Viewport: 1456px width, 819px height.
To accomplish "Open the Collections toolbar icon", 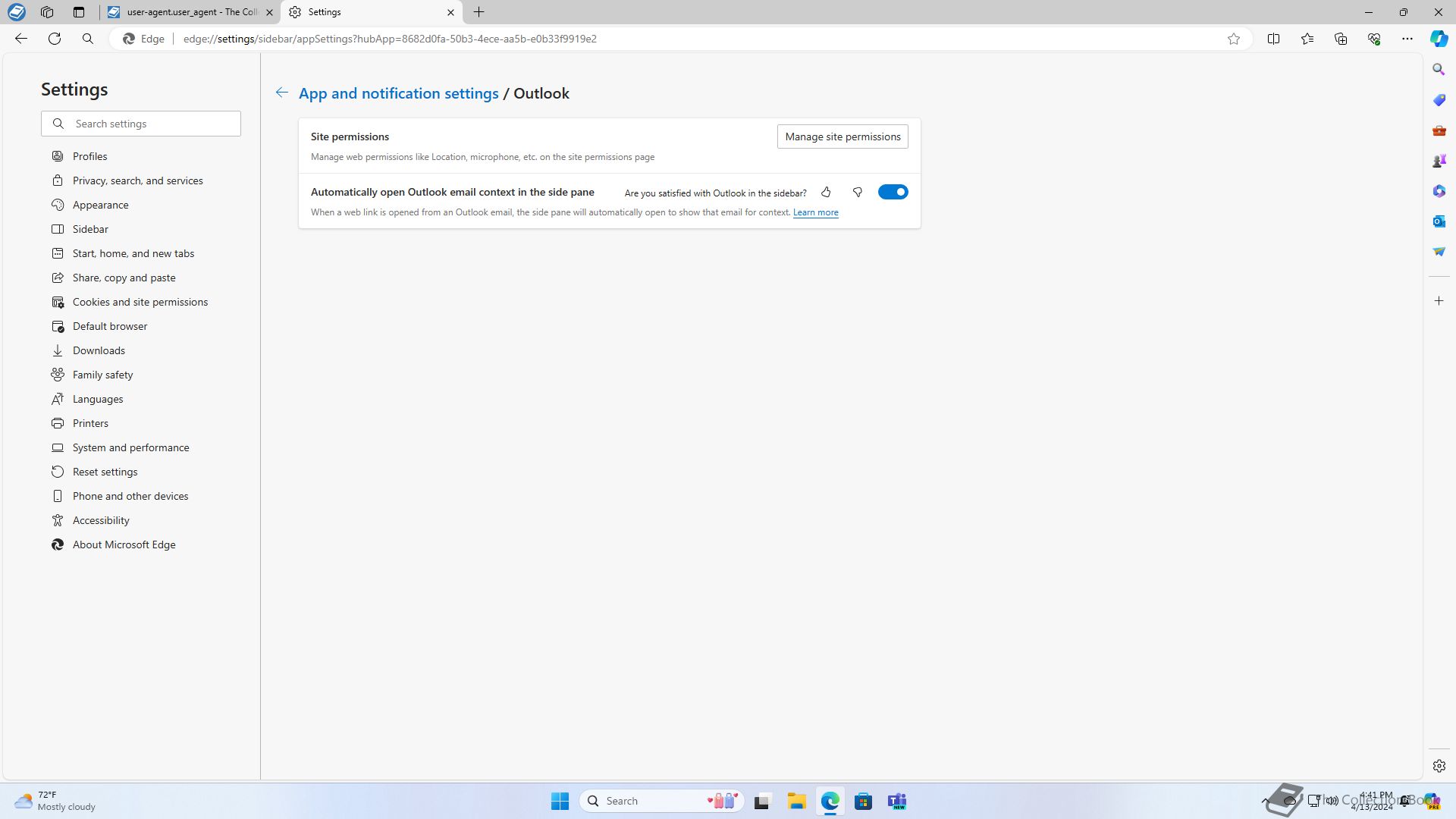I will pos(1341,39).
